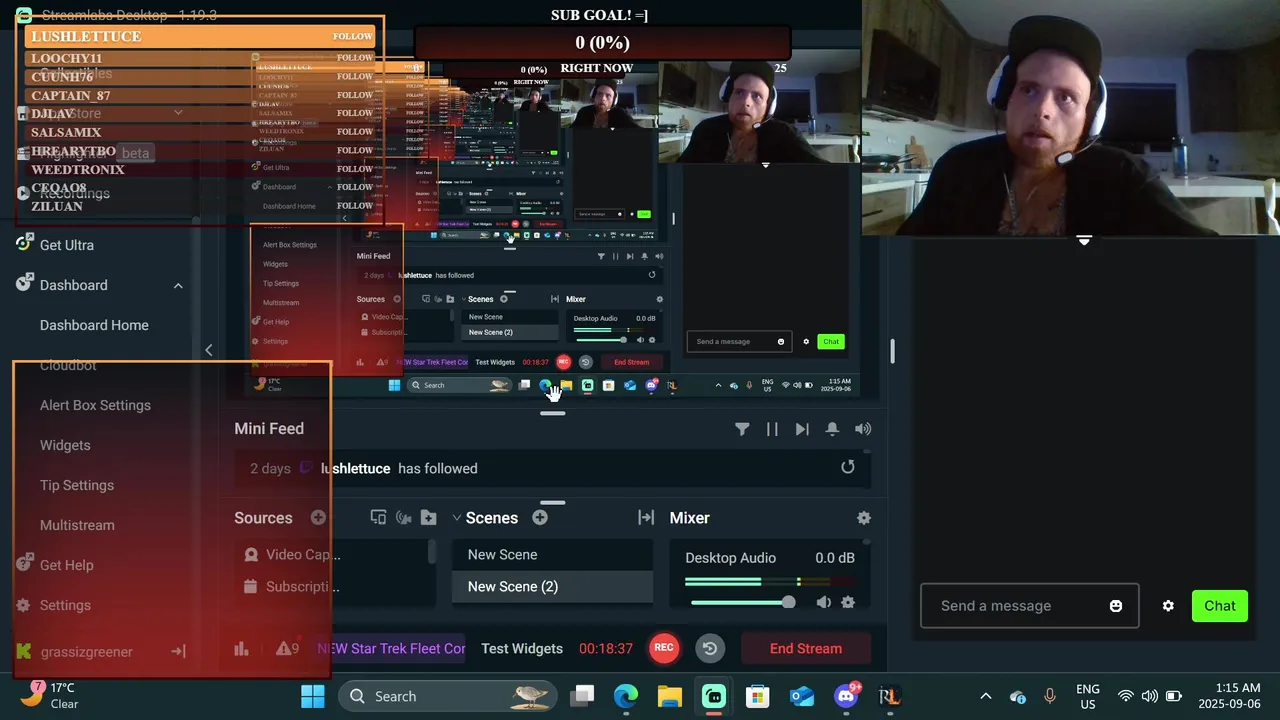Viewport: 1280px width, 720px height.
Task: Open chat settings gear icon
Action: [1168, 606]
